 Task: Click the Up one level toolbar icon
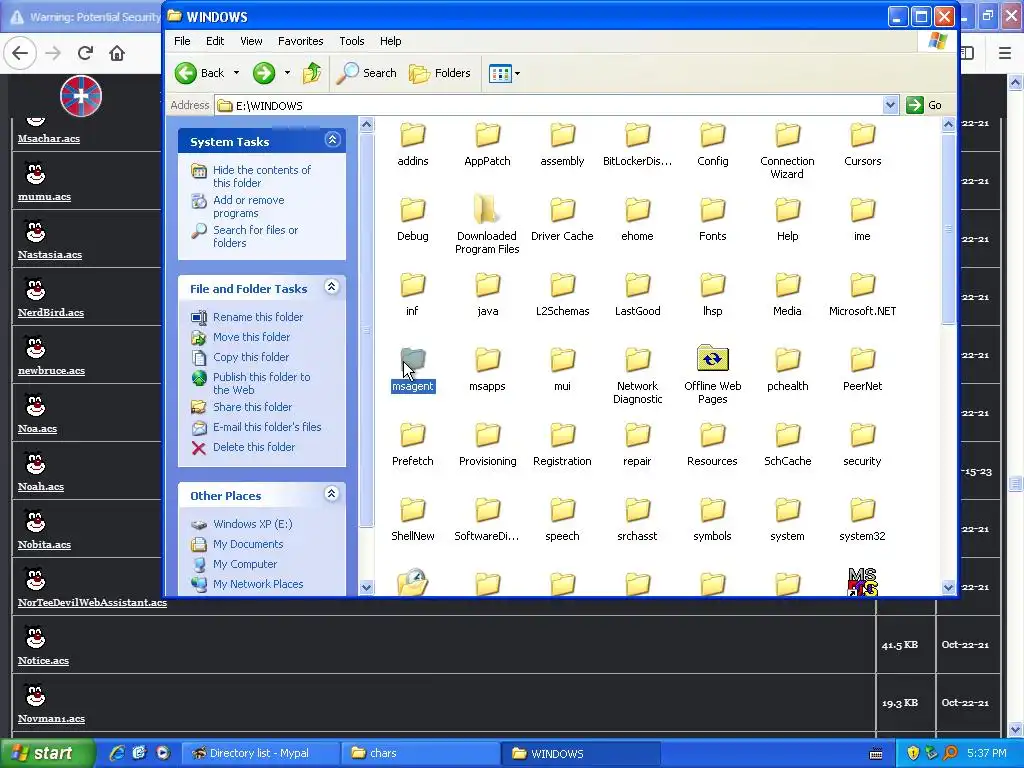tap(312, 73)
